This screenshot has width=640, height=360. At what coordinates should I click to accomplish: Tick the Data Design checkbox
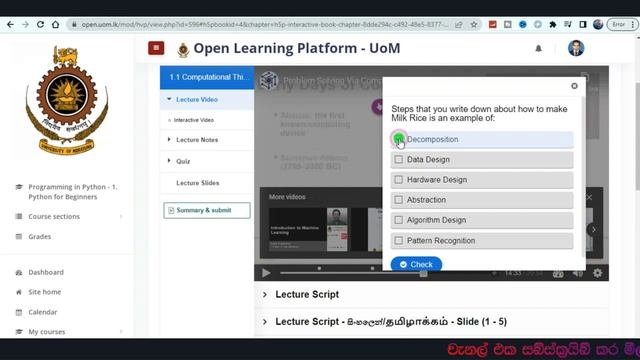tap(399, 160)
